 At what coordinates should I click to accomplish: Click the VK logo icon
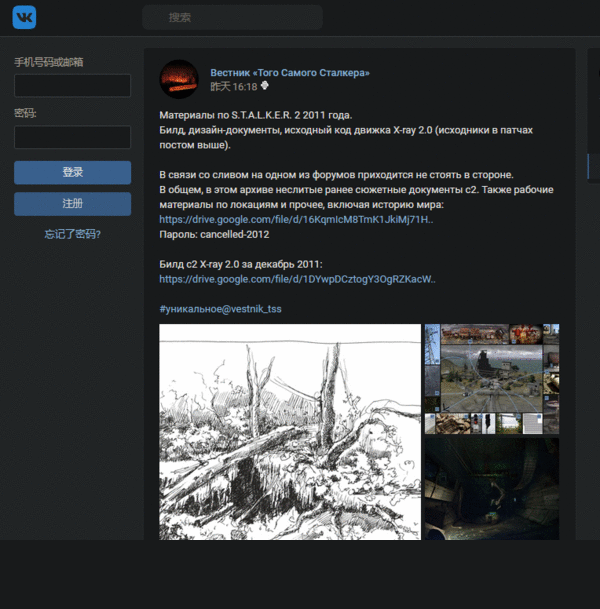[x=24, y=17]
